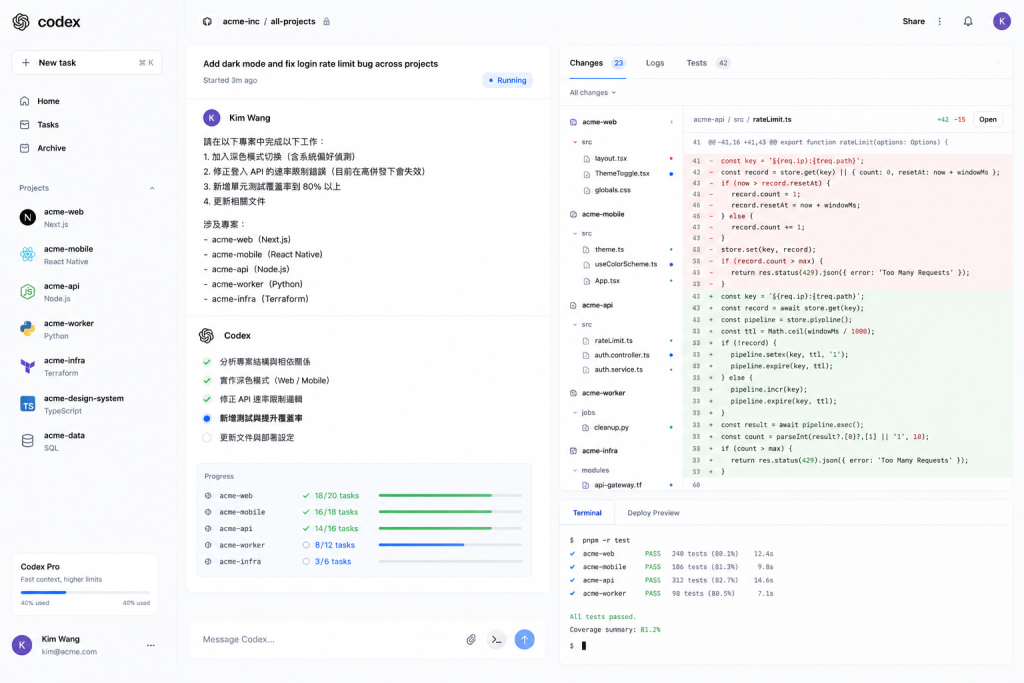Image resolution: width=1024 pixels, height=683 pixels.
Task: Collapse acme-api src folder
Action: [575, 325]
